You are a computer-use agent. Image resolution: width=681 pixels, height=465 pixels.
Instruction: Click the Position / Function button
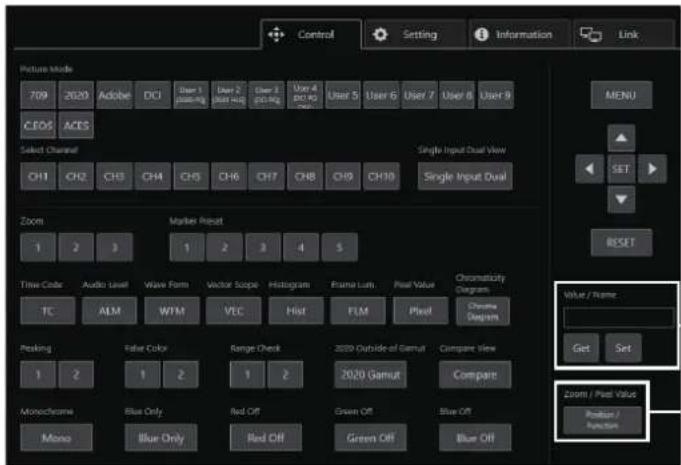[602, 420]
